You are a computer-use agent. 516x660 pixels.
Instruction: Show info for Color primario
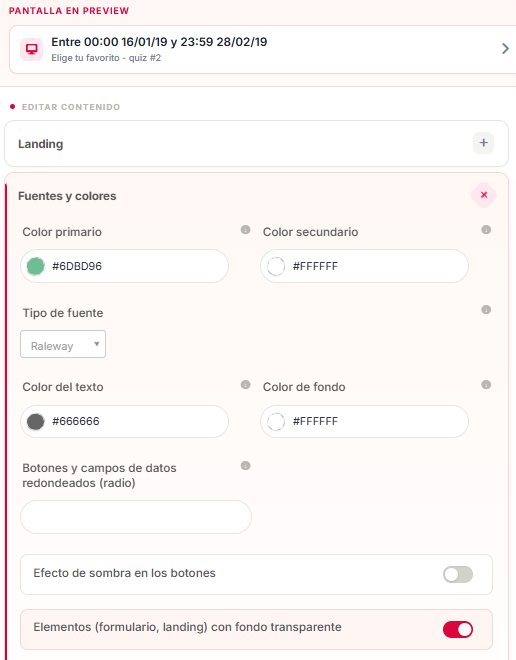[x=245, y=230]
